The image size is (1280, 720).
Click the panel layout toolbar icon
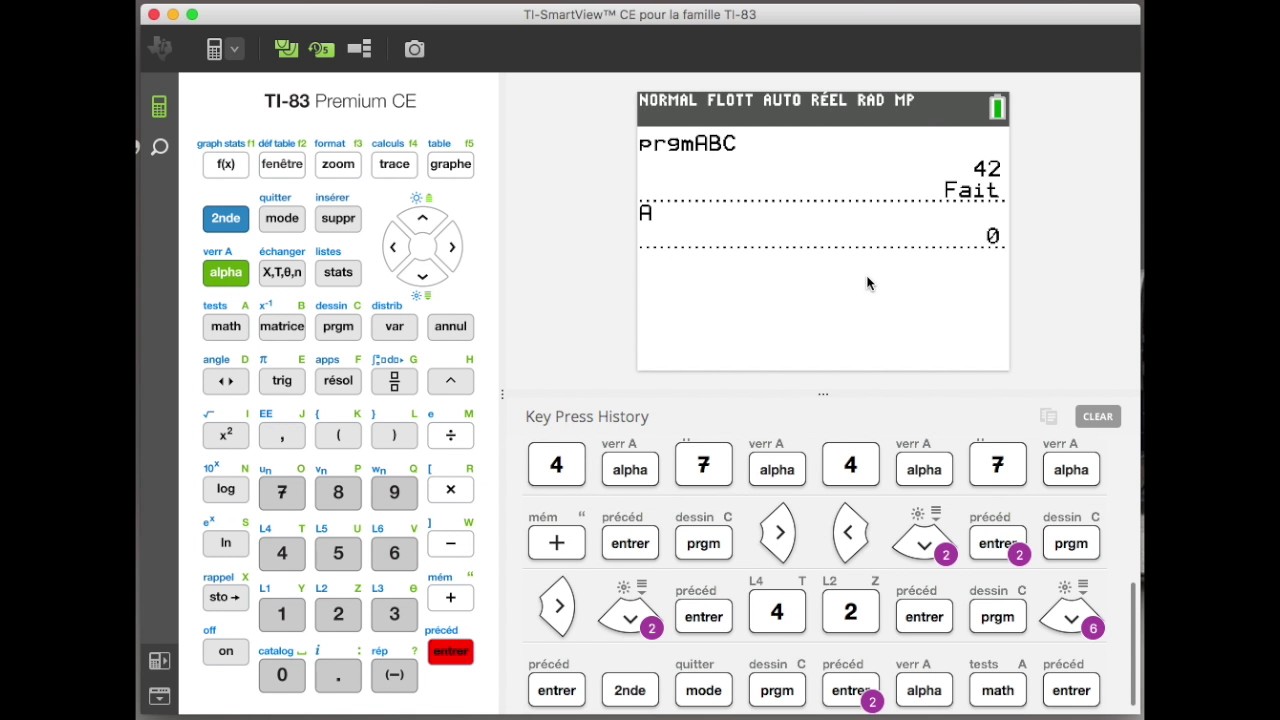tap(360, 48)
